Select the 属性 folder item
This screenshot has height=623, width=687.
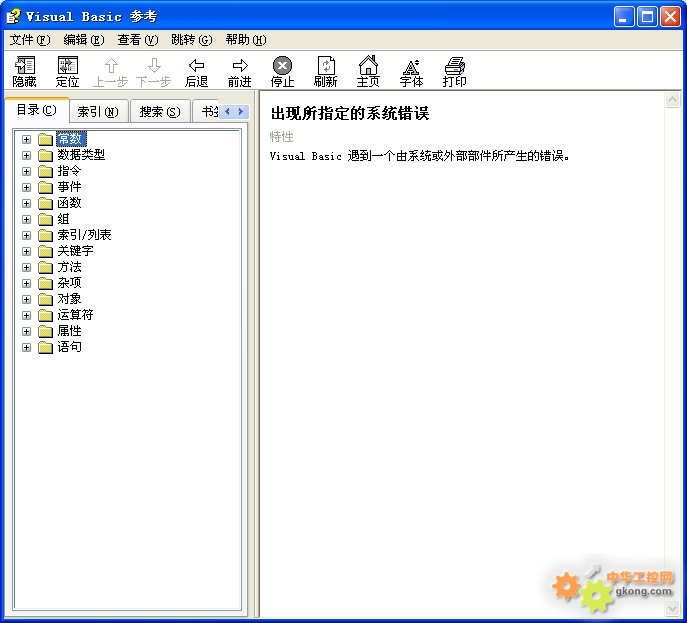tap(69, 331)
